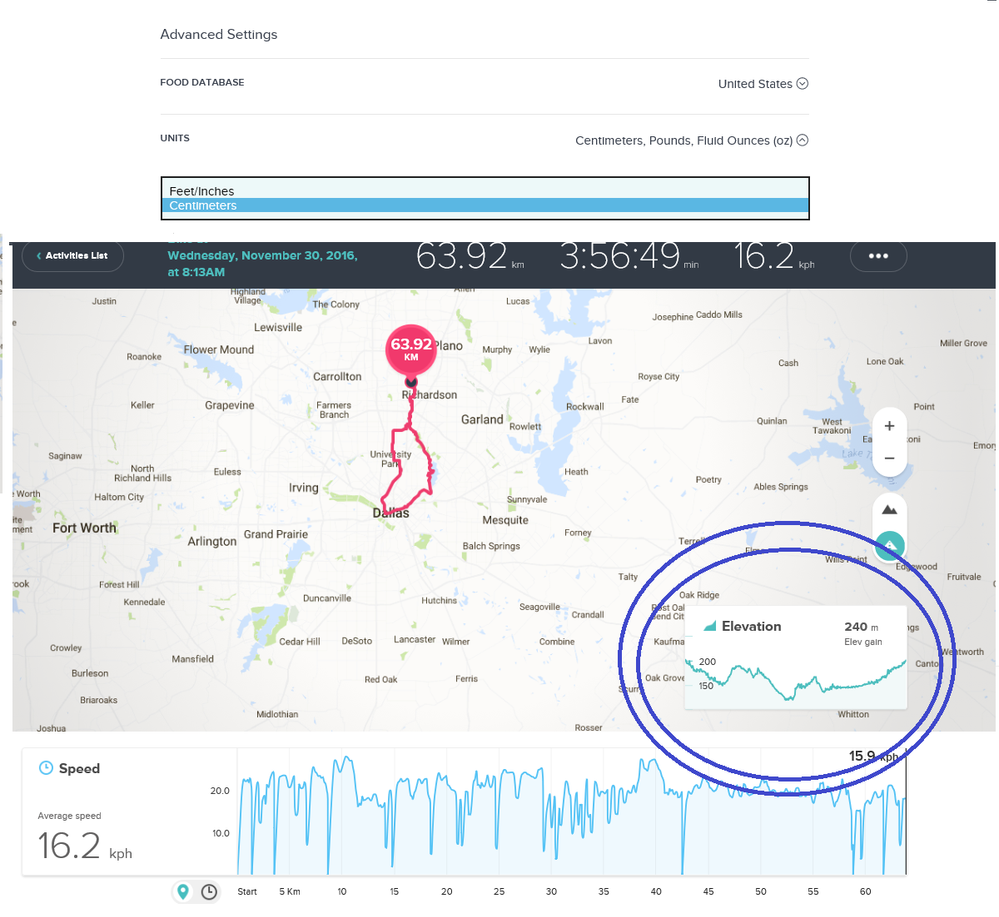
Task: Toggle the teal elevation overlay button
Action: point(890,546)
